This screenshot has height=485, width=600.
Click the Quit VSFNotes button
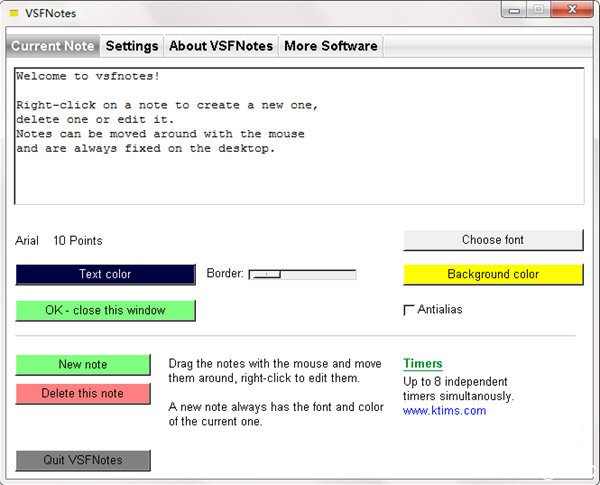pyautogui.click(x=83, y=460)
